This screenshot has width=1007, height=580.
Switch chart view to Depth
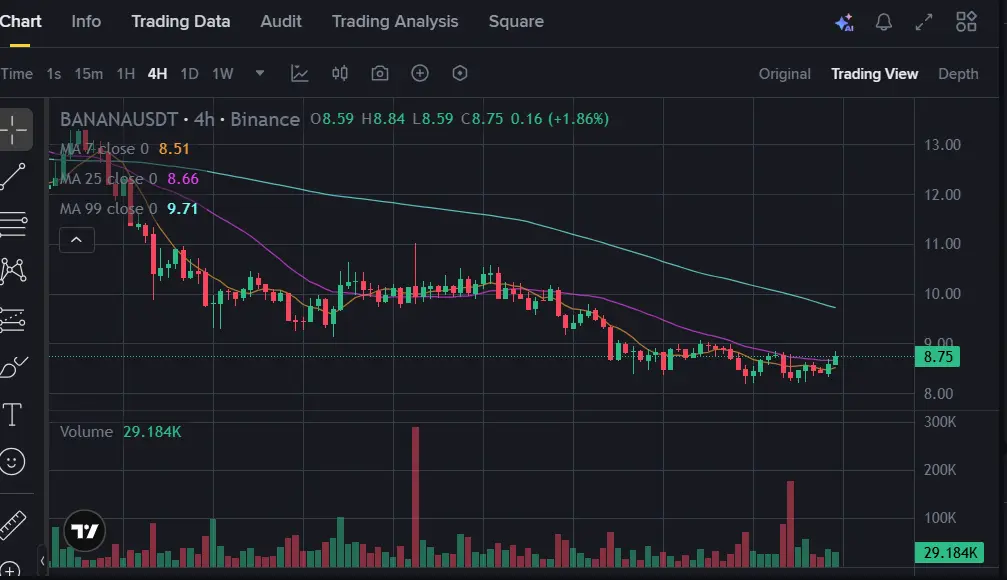[958, 74]
